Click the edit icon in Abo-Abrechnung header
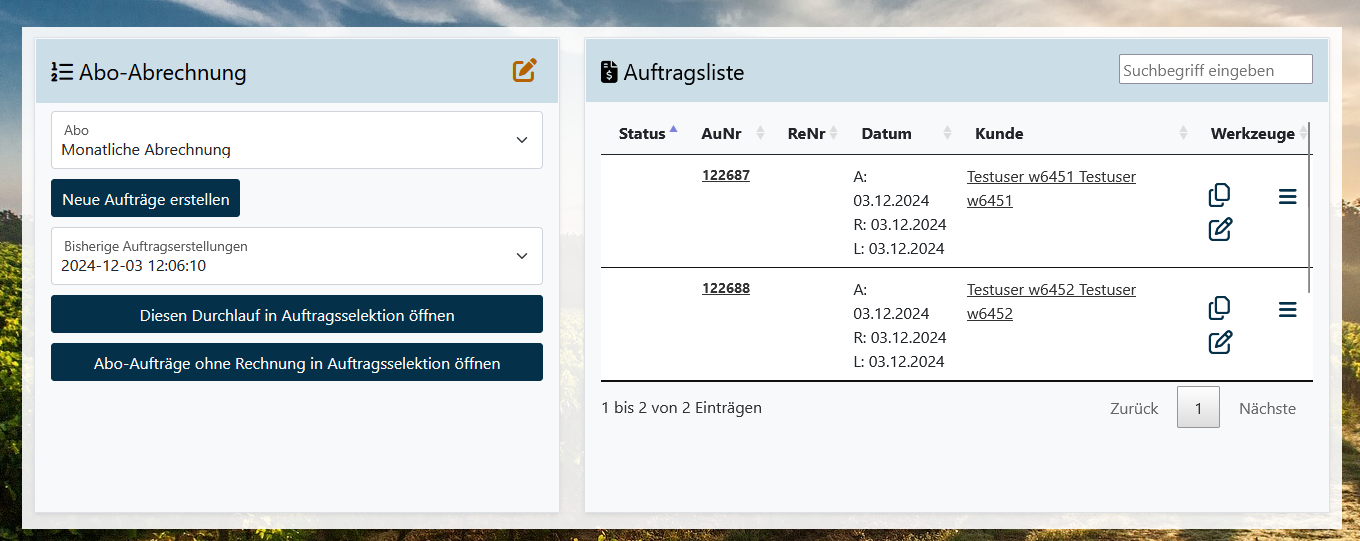Screen dimensions: 1360x541 [x=525, y=71]
